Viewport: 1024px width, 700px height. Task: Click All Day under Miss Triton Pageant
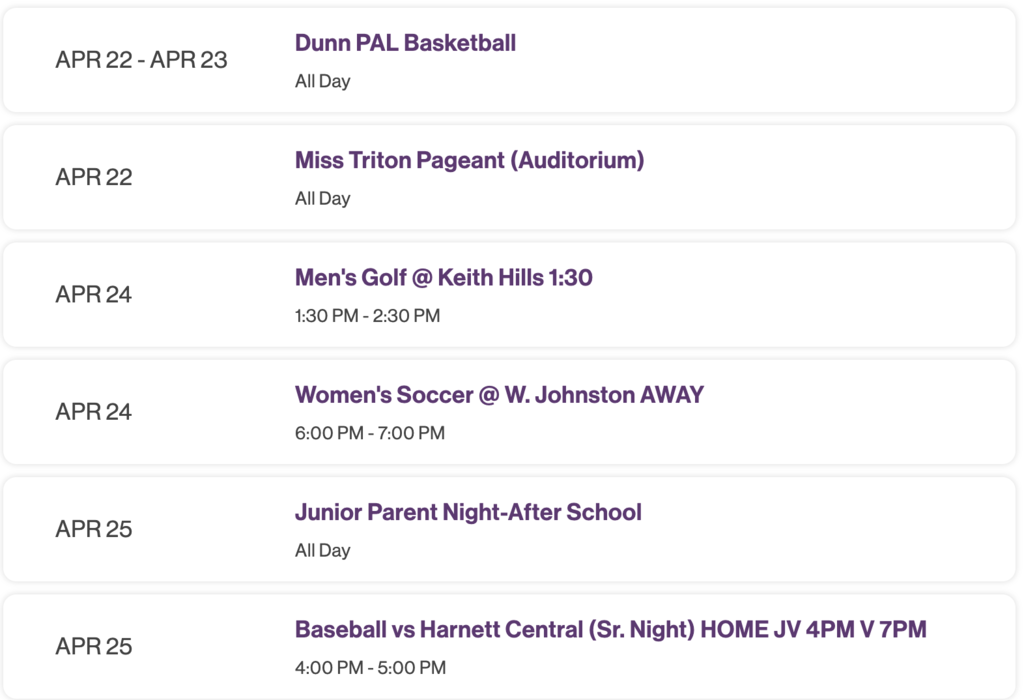(x=322, y=198)
